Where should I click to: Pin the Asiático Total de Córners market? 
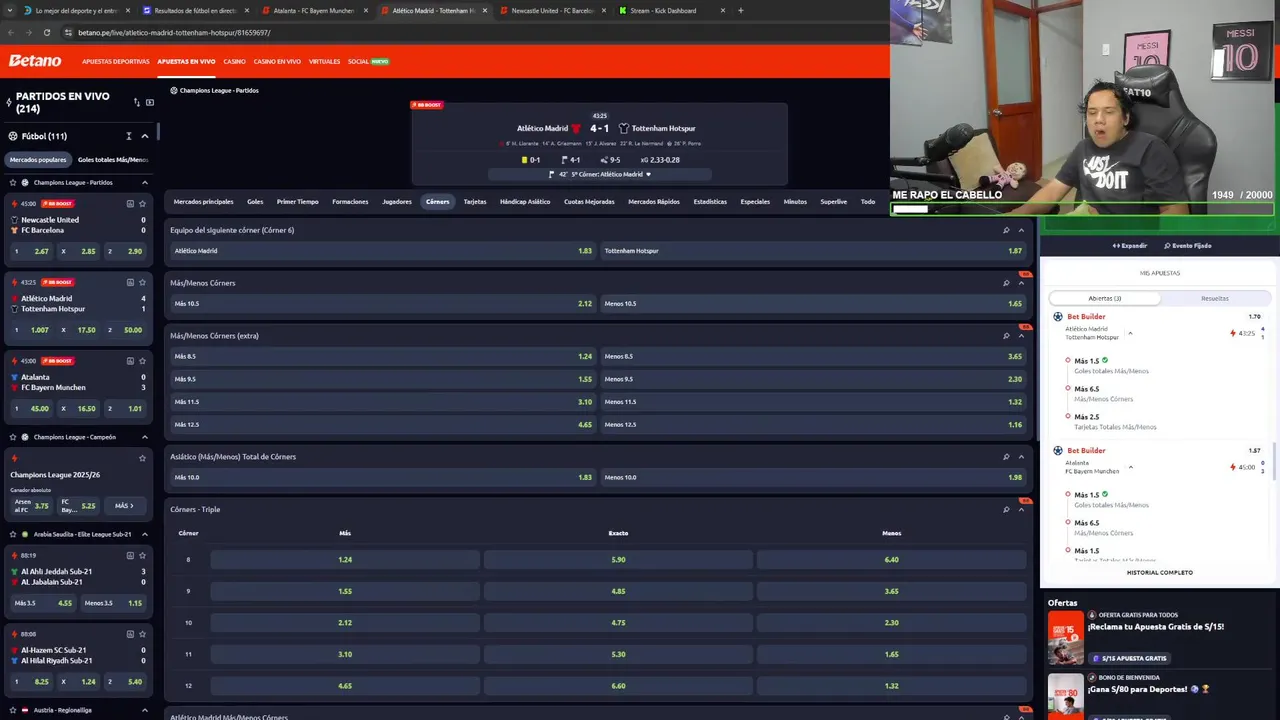[1006, 457]
